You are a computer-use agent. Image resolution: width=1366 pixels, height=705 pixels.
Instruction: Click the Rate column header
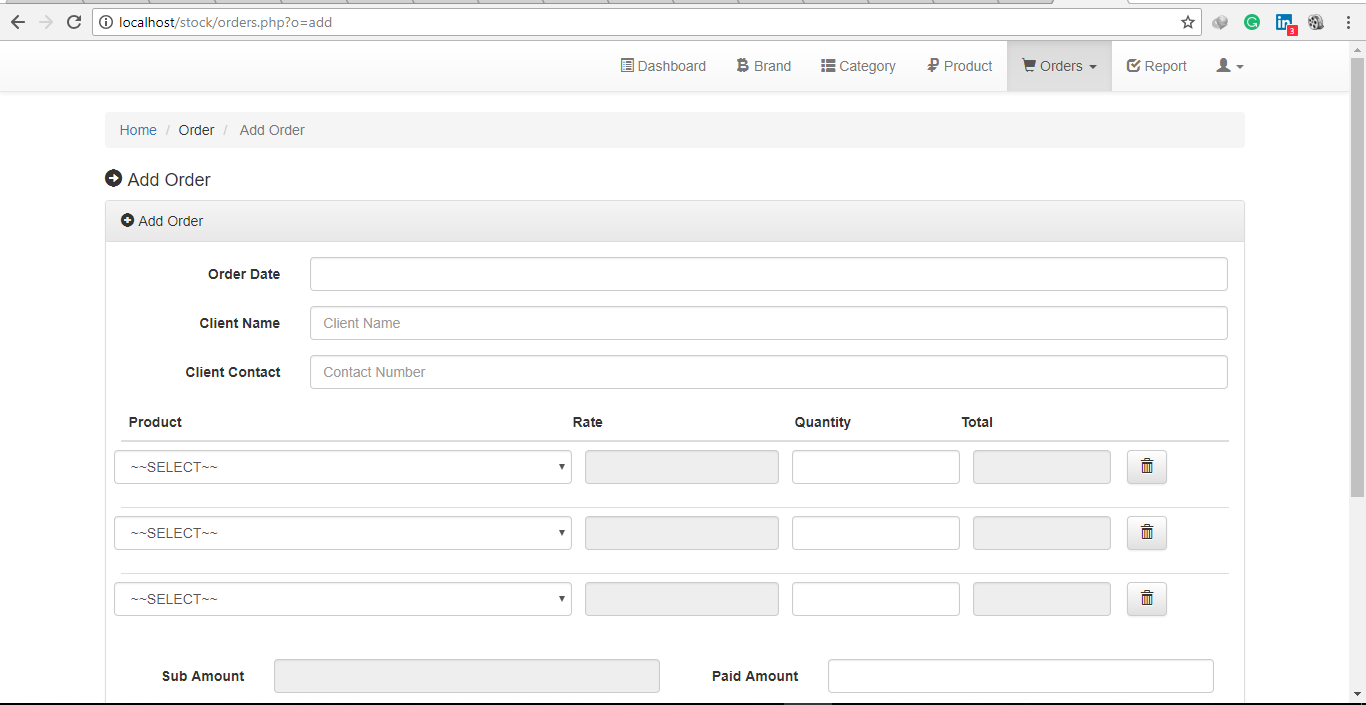[x=588, y=422]
